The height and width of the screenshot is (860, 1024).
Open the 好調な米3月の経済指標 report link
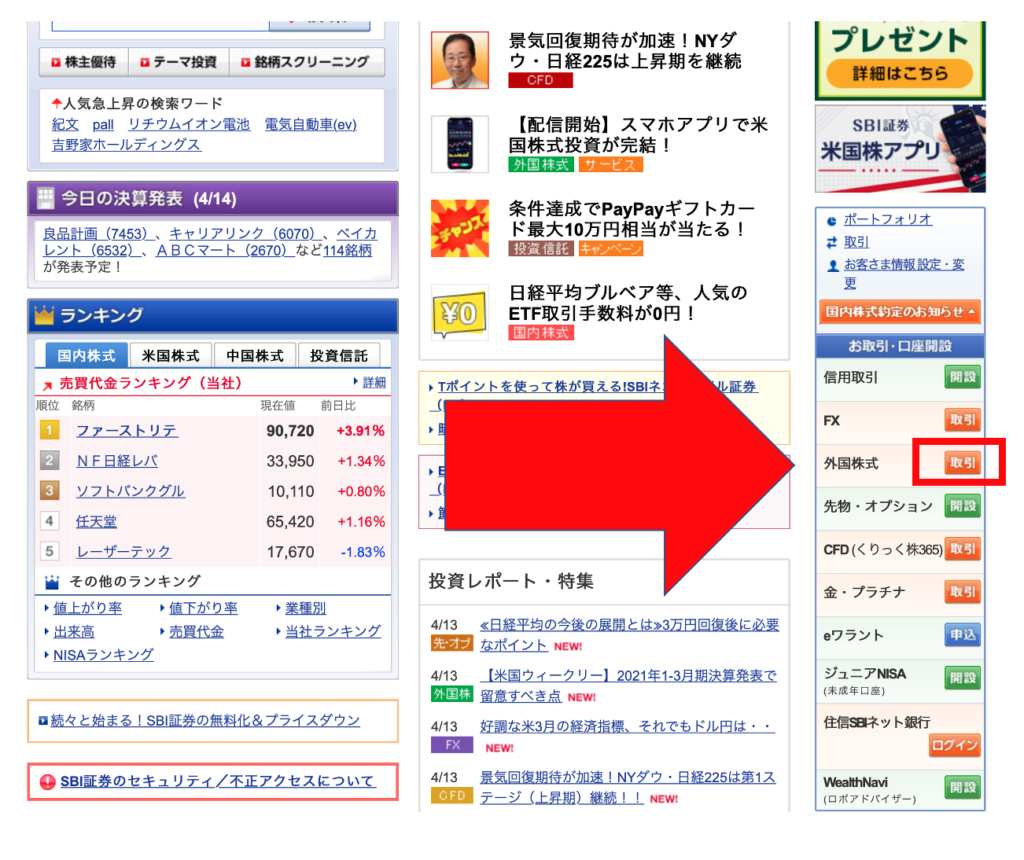pos(628,726)
